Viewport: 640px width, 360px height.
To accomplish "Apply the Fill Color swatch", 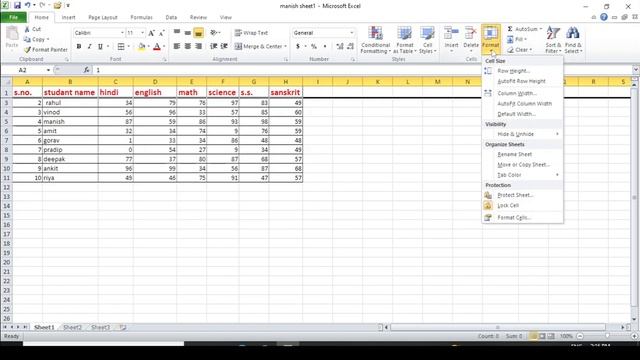I will coord(141,47).
